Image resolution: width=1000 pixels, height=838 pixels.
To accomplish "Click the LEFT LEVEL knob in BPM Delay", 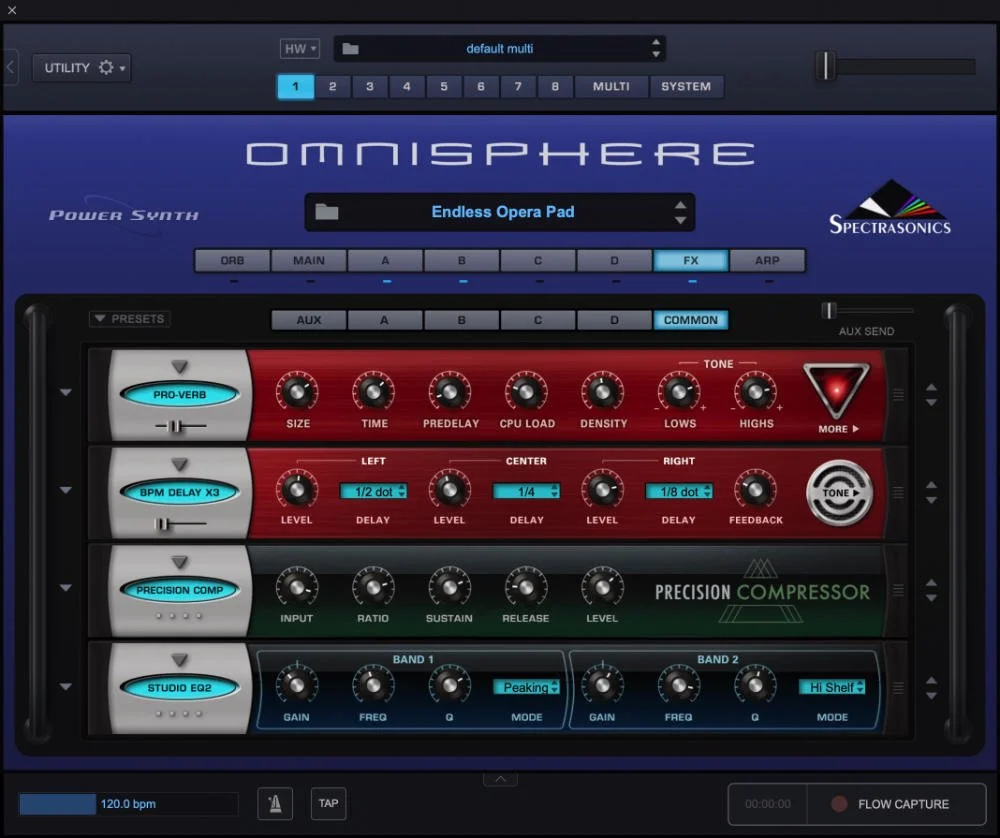I will coord(297,490).
